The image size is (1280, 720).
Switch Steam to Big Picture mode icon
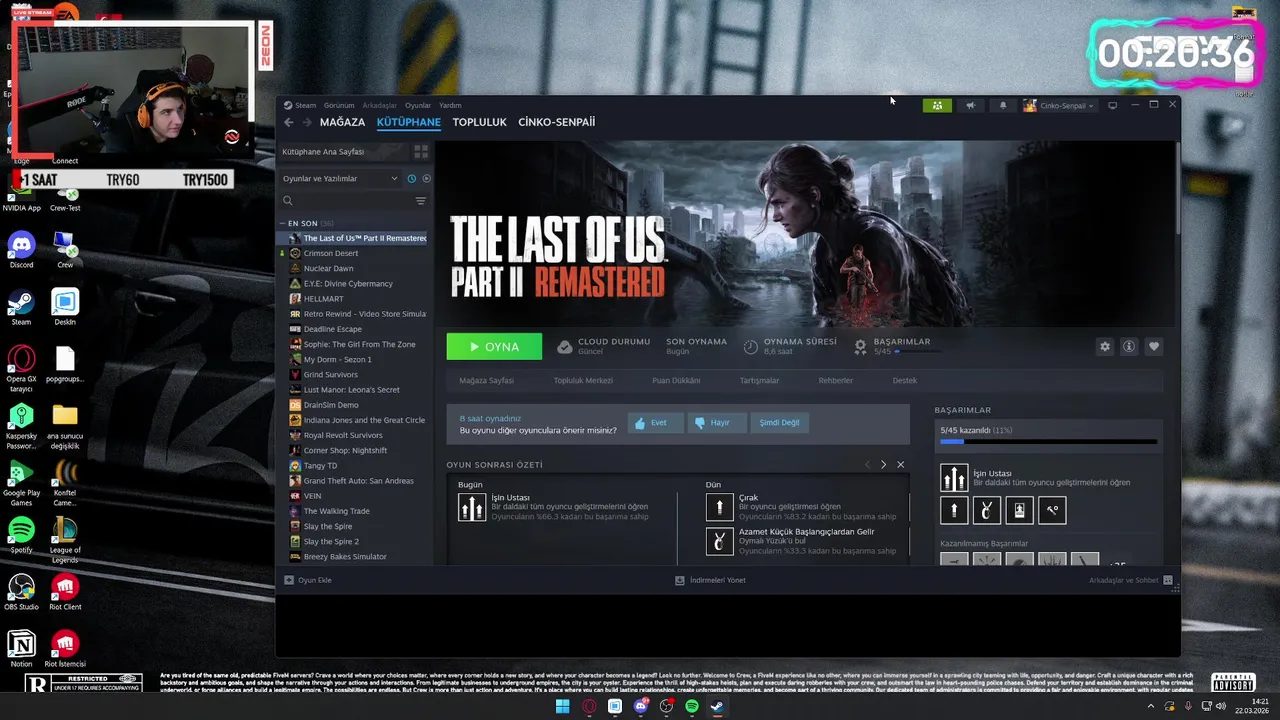tap(1112, 105)
